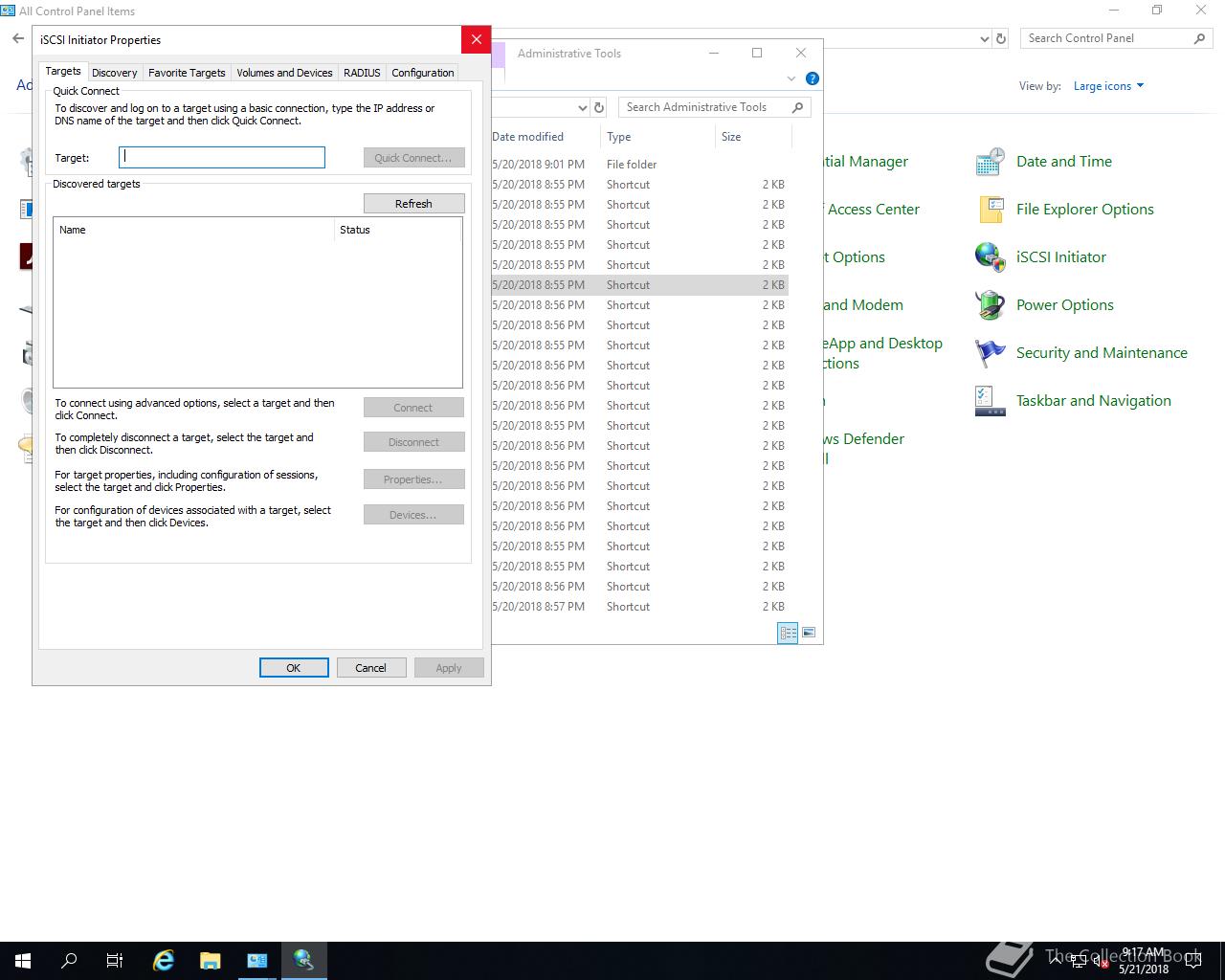Switch to Control Panel taskbar icon
The width and height of the screenshot is (1225, 980).
coord(257,961)
